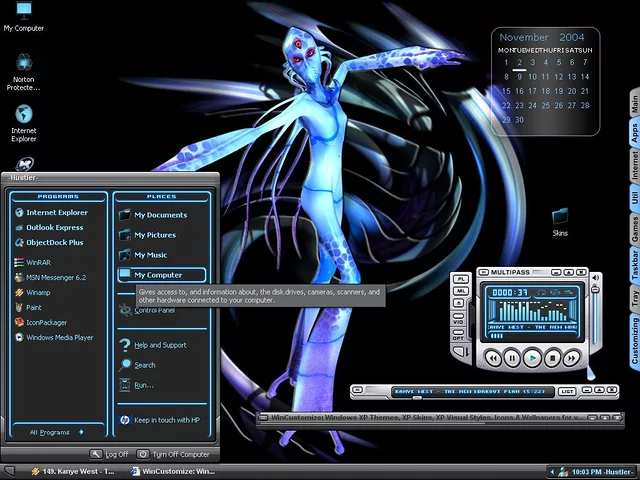This screenshot has width=640, height=480.
Task: Open IconPackager from start menu
Action: pyautogui.click(x=47, y=322)
